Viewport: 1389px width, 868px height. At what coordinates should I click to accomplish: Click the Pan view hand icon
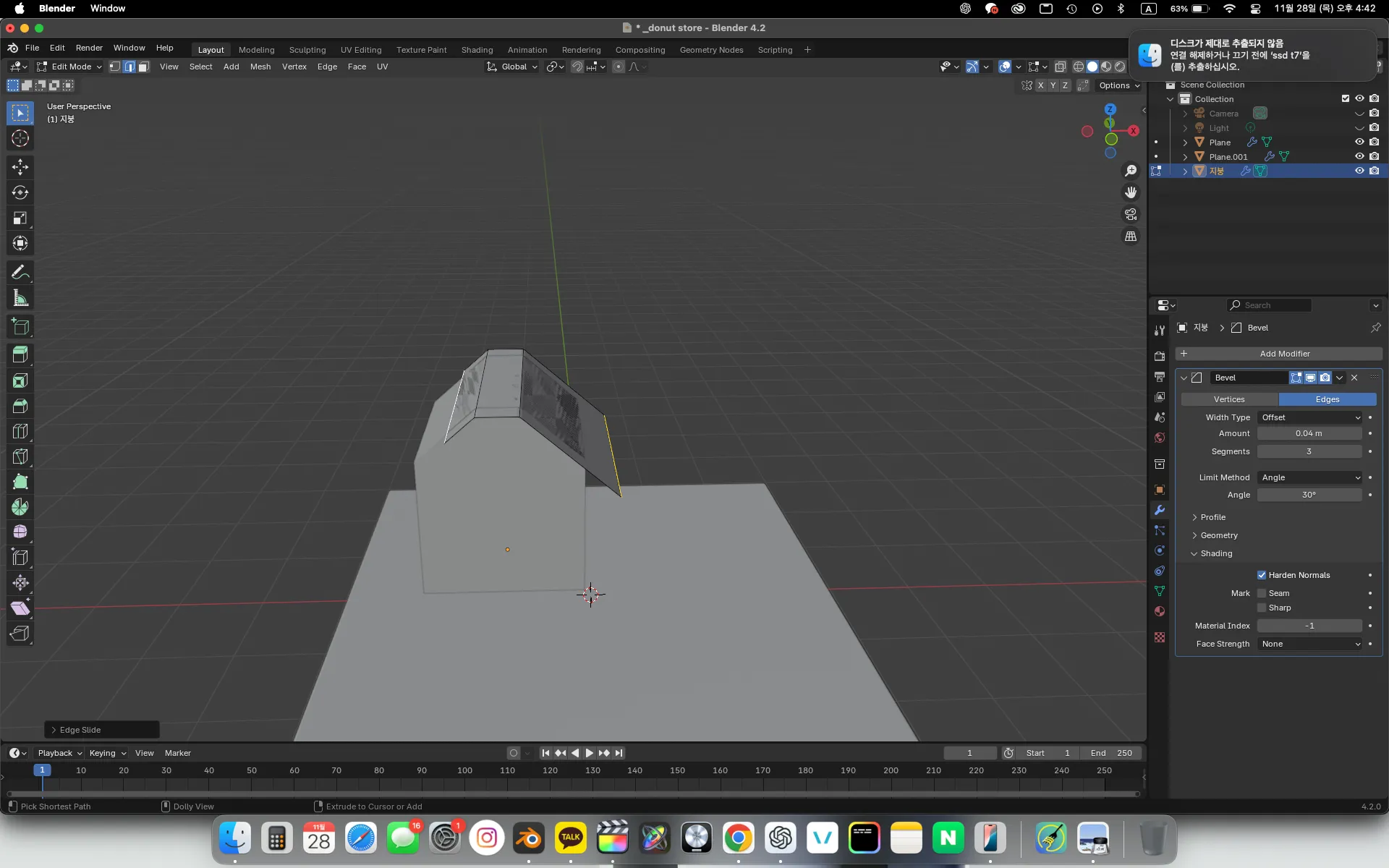point(1131,192)
